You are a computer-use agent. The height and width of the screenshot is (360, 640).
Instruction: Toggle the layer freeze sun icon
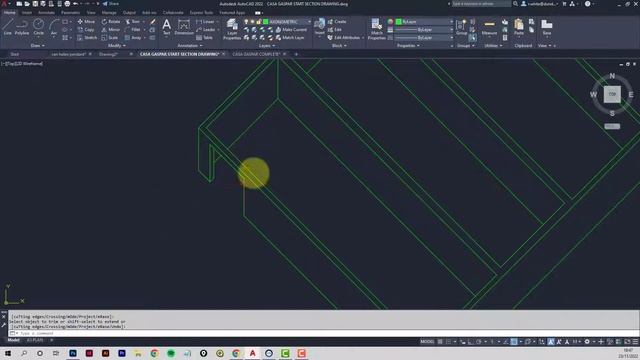click(252, 22)
